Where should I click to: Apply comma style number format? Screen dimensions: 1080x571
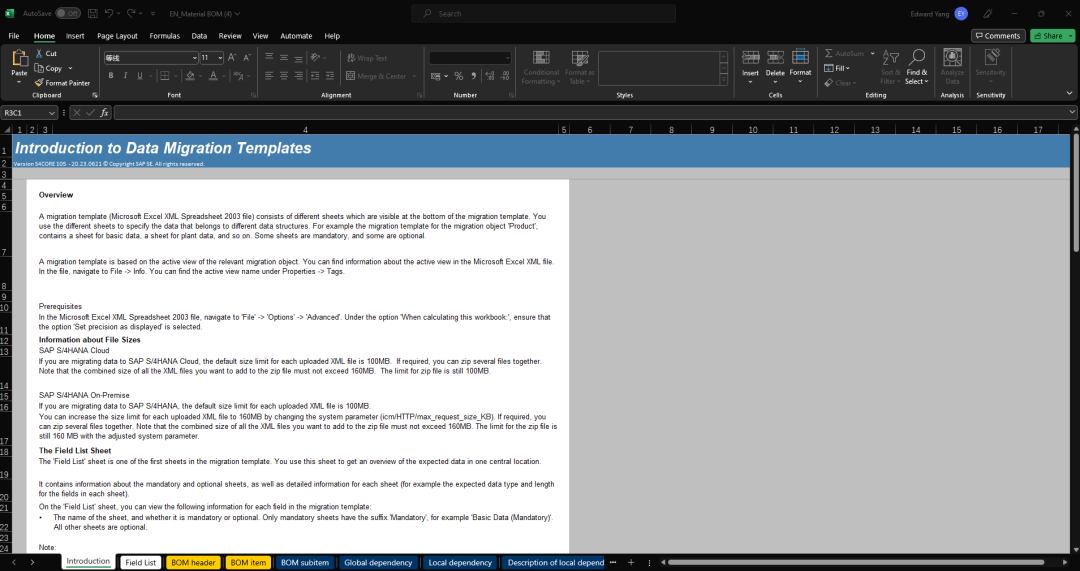[474, 76]
